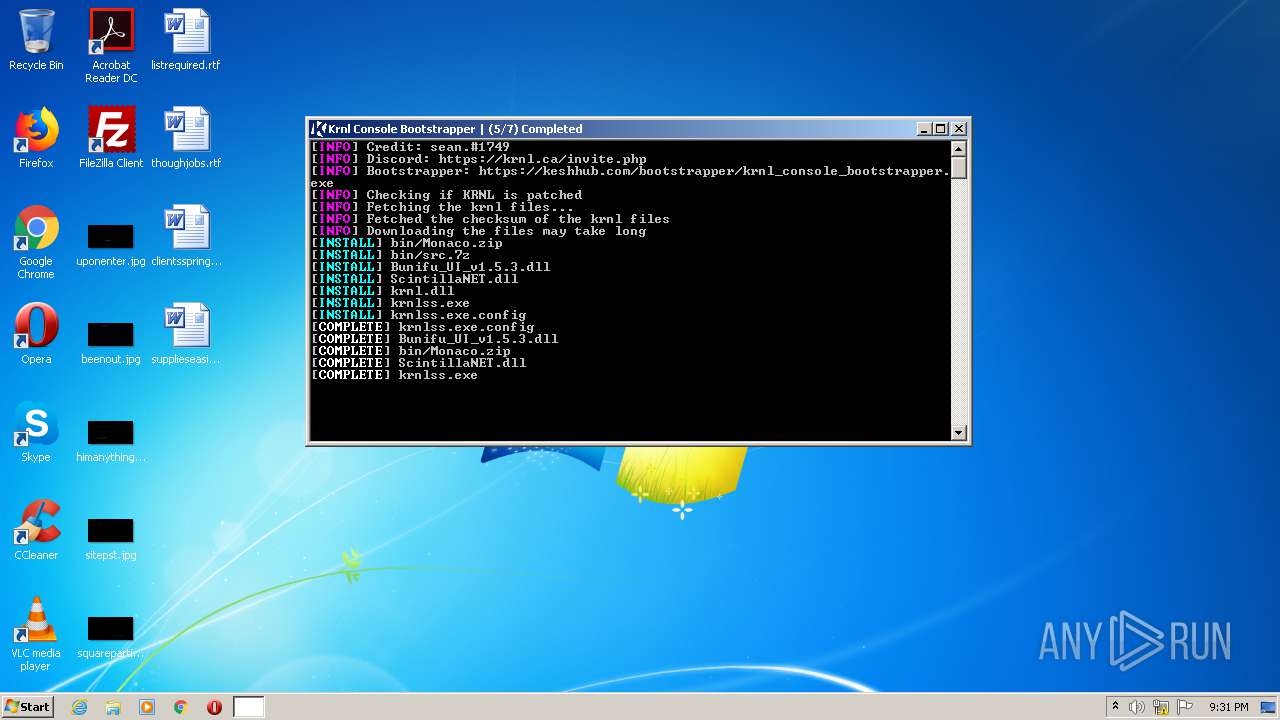Screen dimensions: 1280x720
Task: Select sitepst.jpg file on desktop
Action: (111, 537)
